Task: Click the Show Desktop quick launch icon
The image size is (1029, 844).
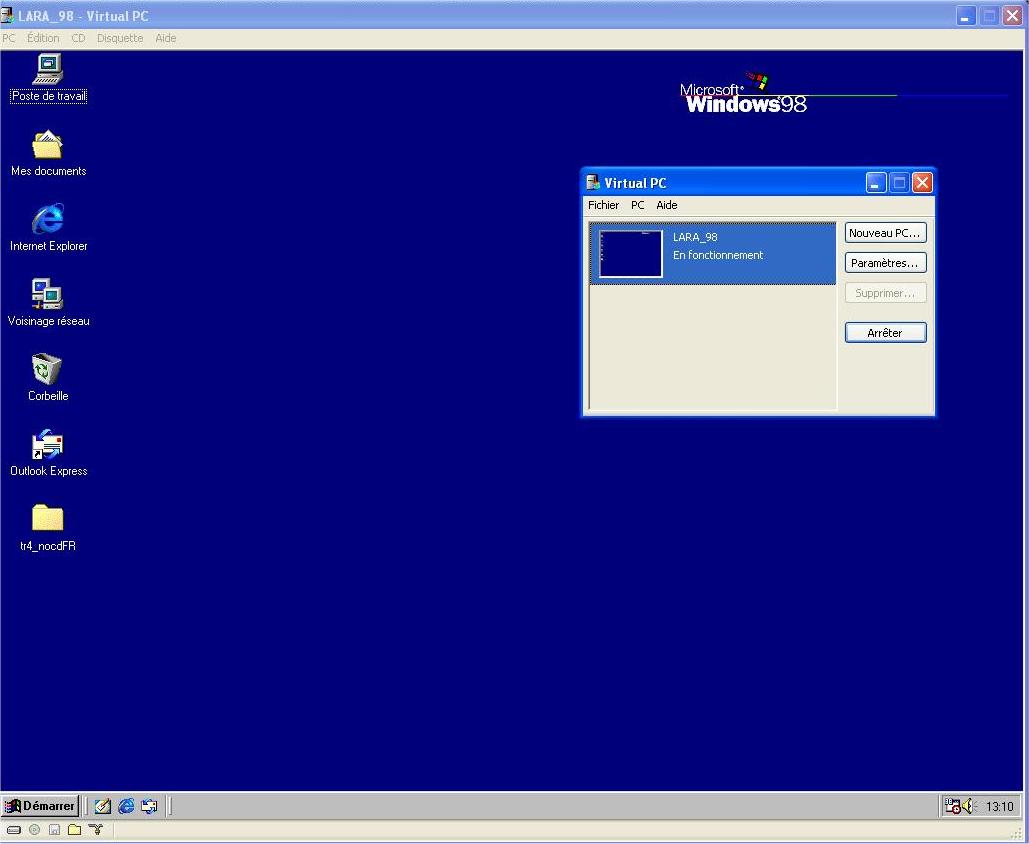Action: [x=102, y=806]
